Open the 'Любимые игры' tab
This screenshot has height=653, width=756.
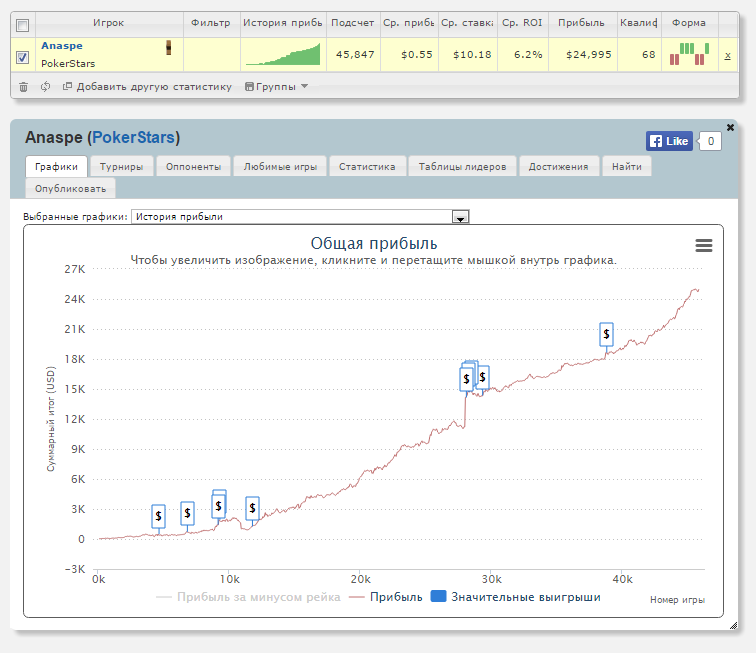click(x=280, y=166)
